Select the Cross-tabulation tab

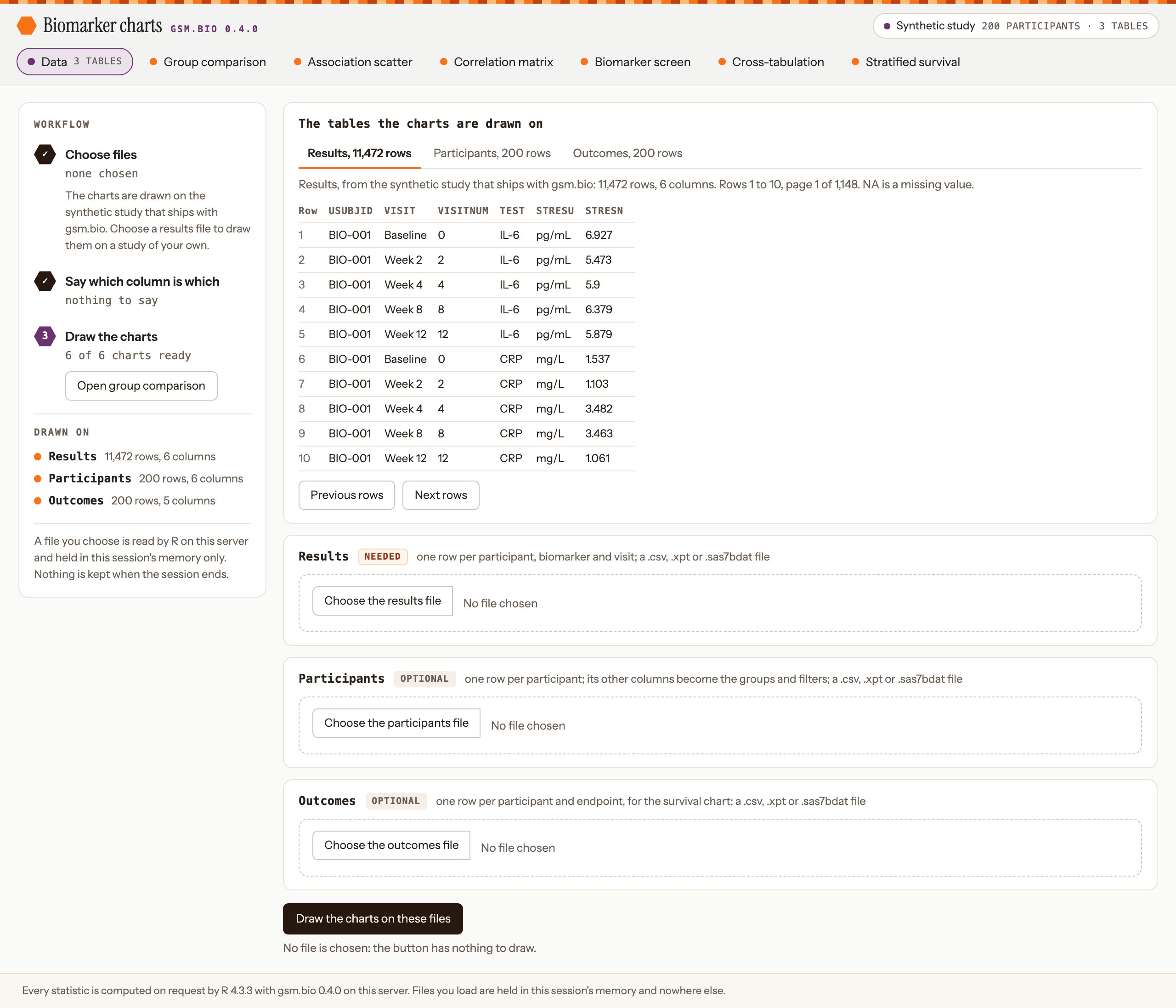click(771, 62)
